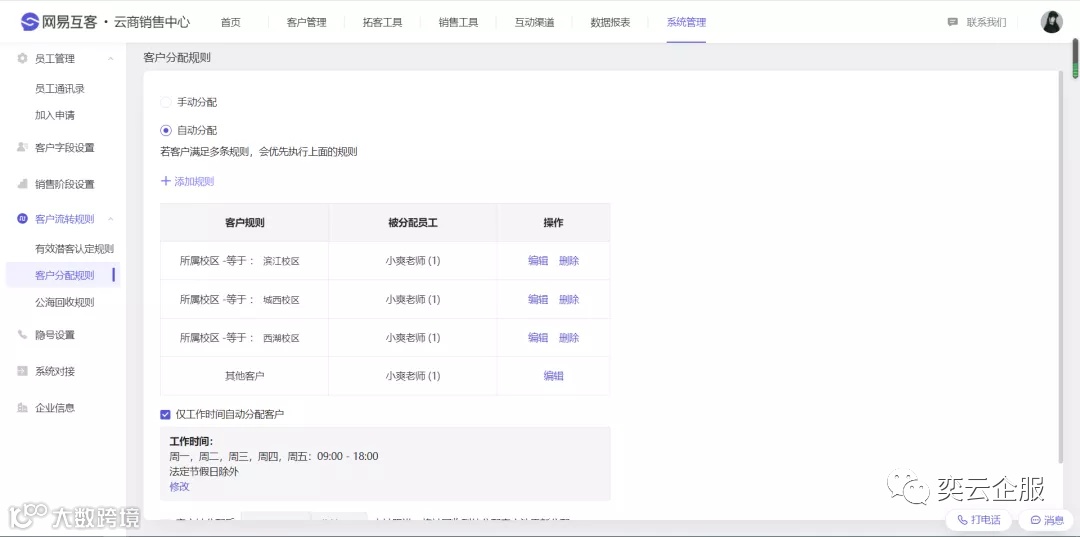Click the 操作 column header
The width and height of the screenshot is (1080, 537).
click(x=553, y=222)
